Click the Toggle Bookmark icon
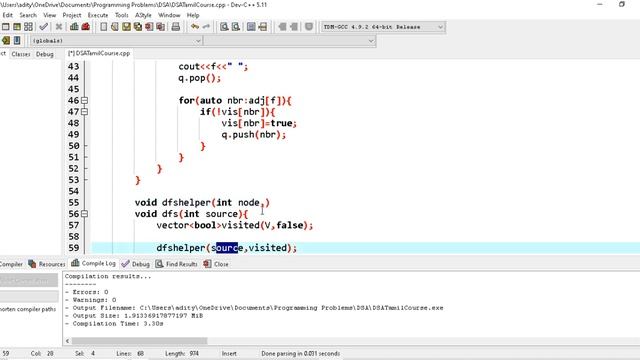The width and height of the screenshot is (640, 360). [x=17, y=40]
